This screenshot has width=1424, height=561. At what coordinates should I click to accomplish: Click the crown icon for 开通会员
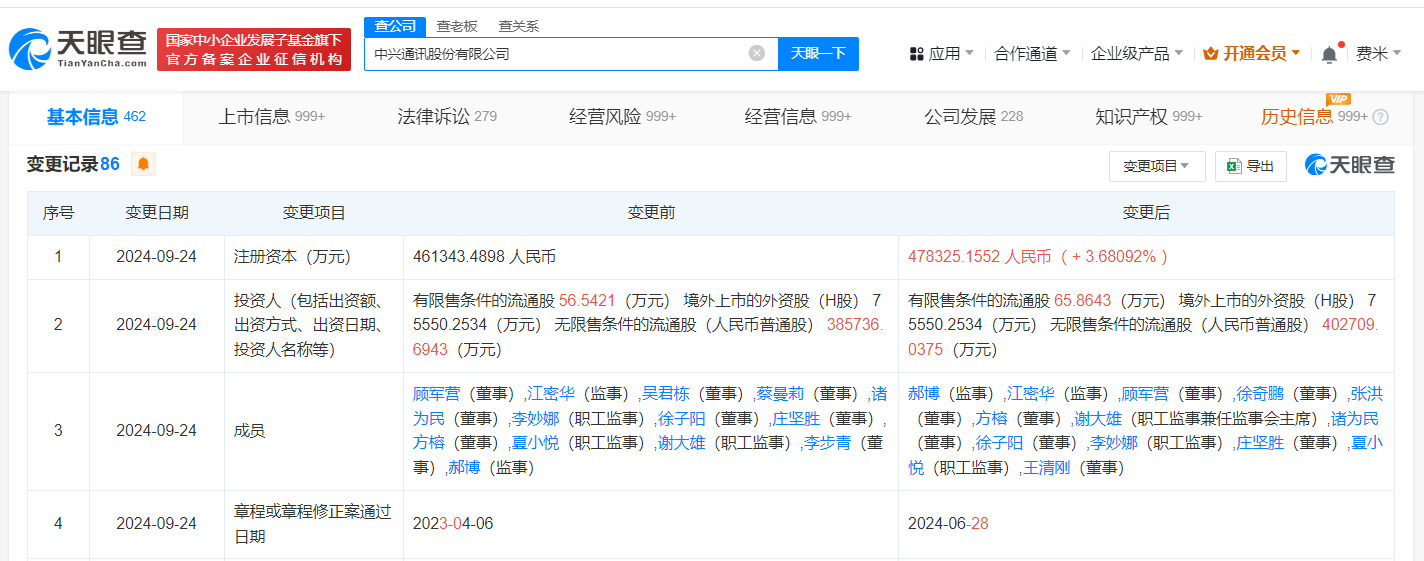coord(1210,54)
